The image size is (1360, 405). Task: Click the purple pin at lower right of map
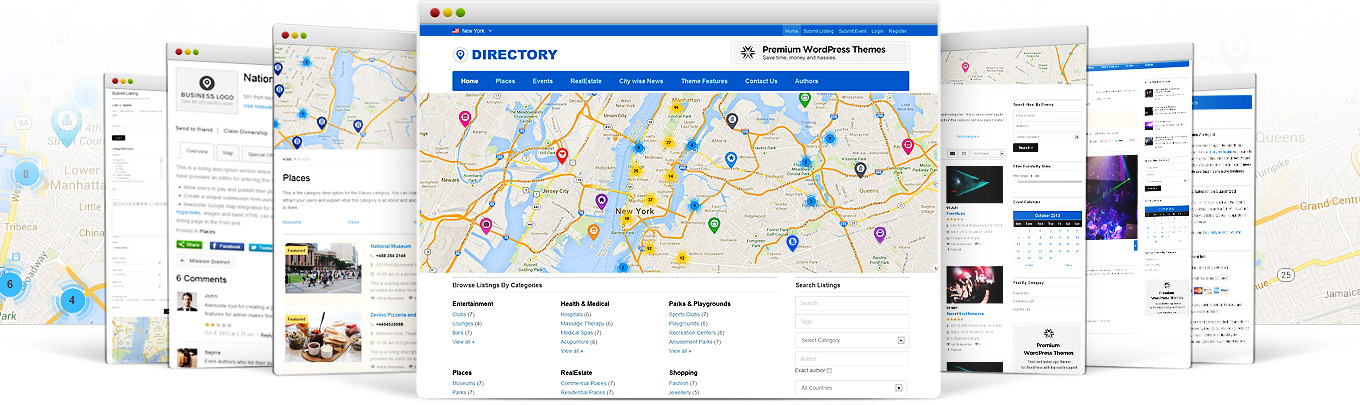pos(880,234)
